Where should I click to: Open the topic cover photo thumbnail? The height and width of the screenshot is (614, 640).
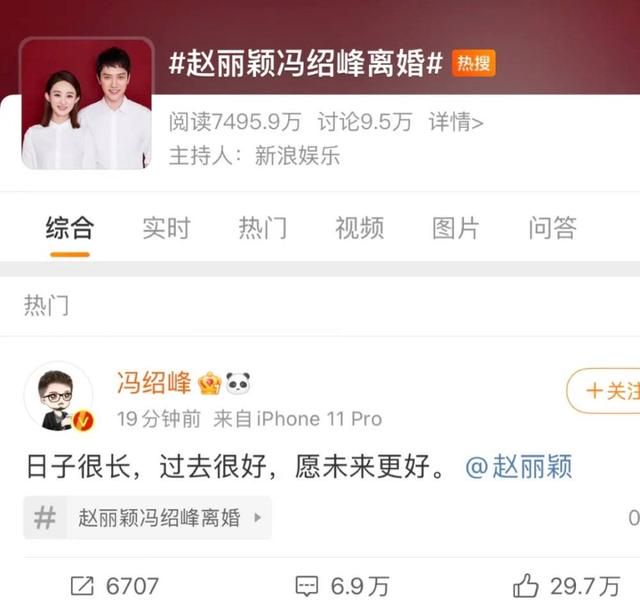click(87, 103)
